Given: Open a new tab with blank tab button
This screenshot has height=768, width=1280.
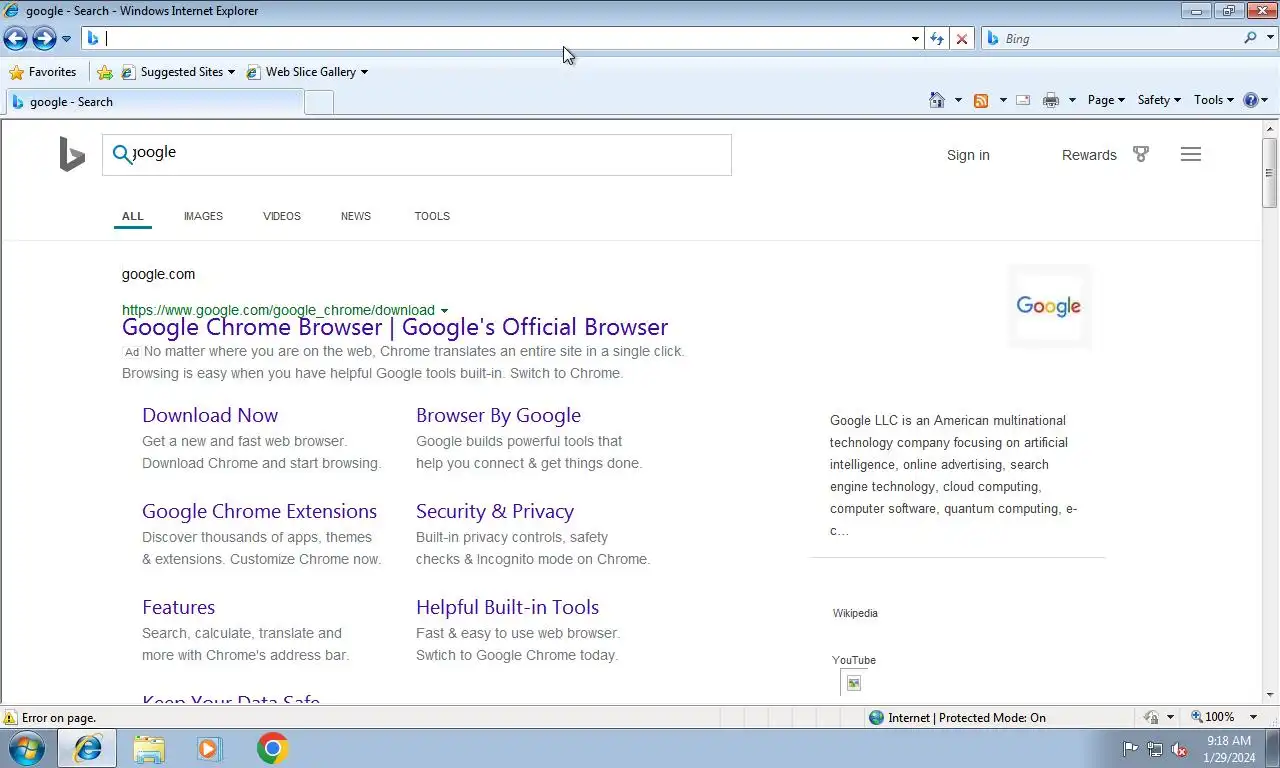Looking at the screenshot, I should [319, 102].
